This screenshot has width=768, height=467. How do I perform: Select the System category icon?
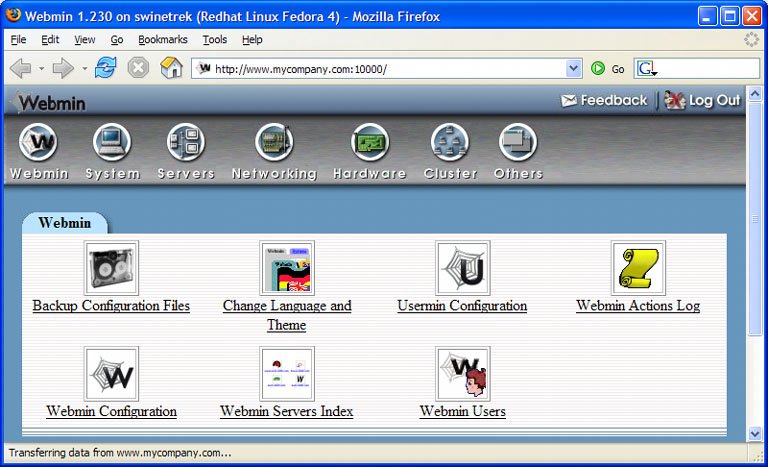click(x=112, y=143)
